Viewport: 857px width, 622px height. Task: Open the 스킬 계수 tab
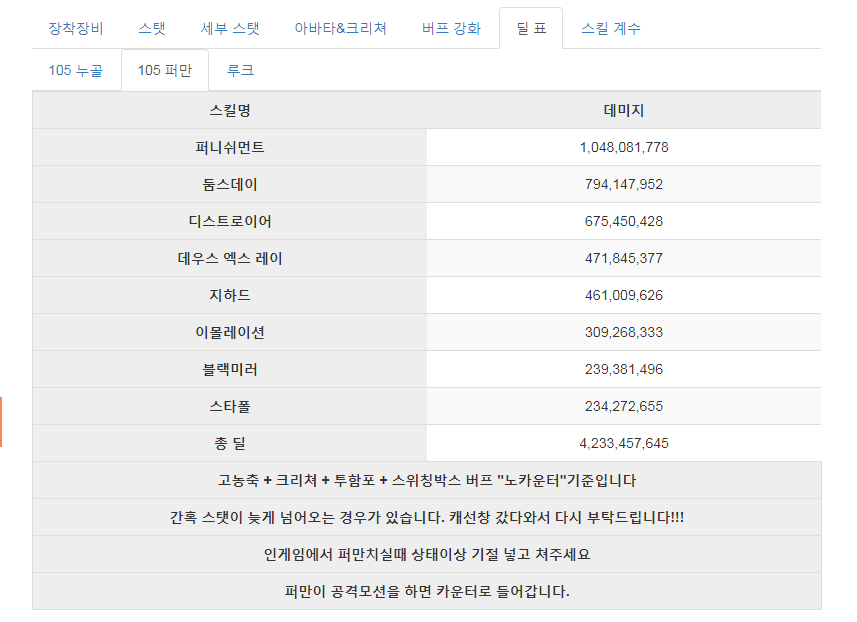(x=611, y=28)
